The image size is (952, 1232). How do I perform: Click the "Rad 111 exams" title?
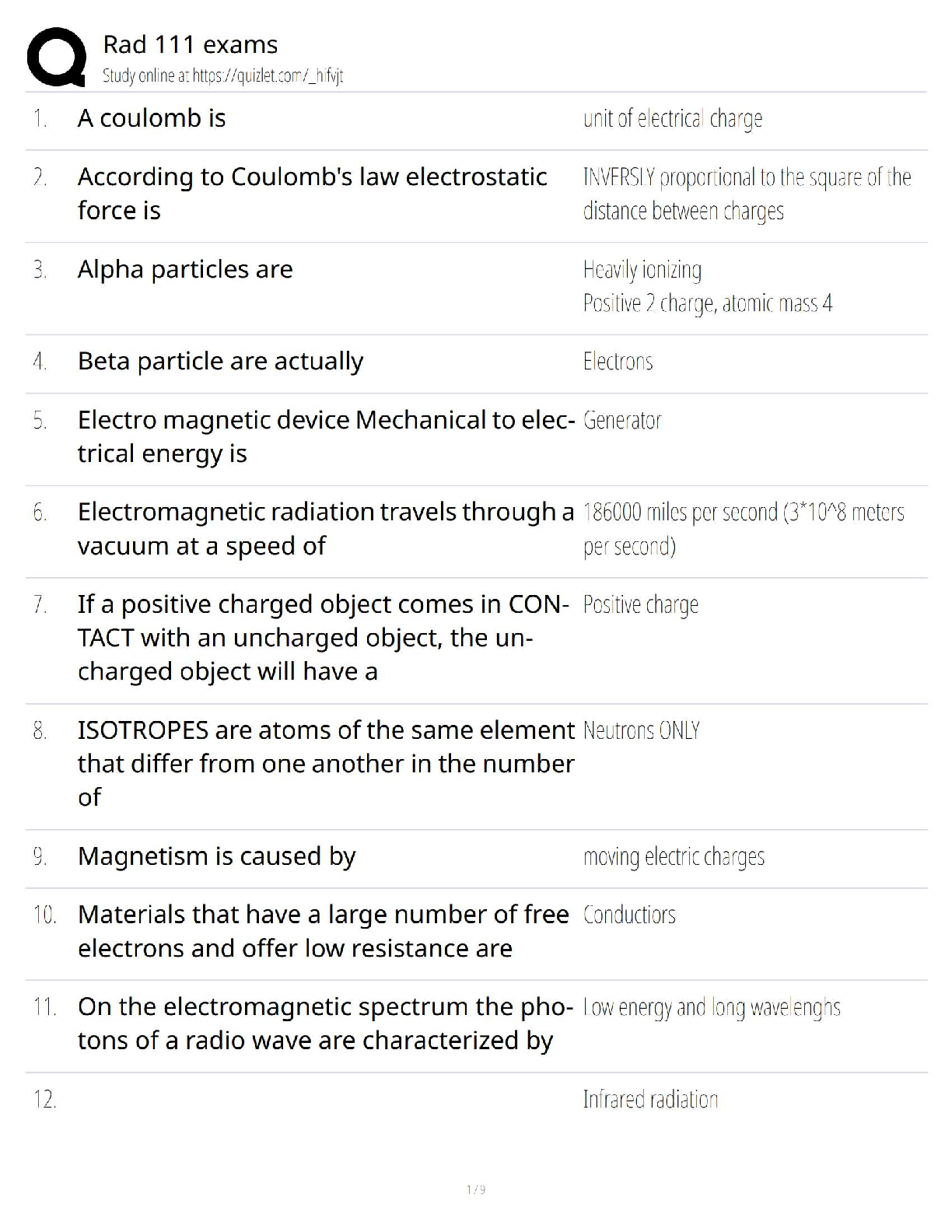tap(190, 44)
